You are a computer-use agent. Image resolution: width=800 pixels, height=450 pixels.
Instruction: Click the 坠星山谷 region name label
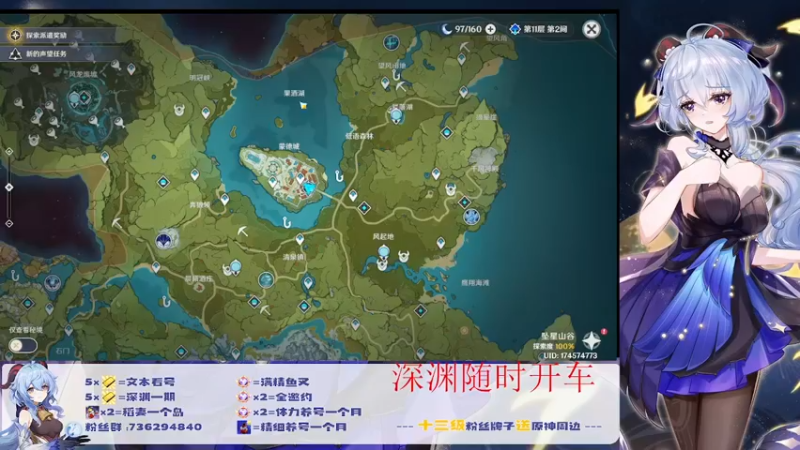point(558,336)
